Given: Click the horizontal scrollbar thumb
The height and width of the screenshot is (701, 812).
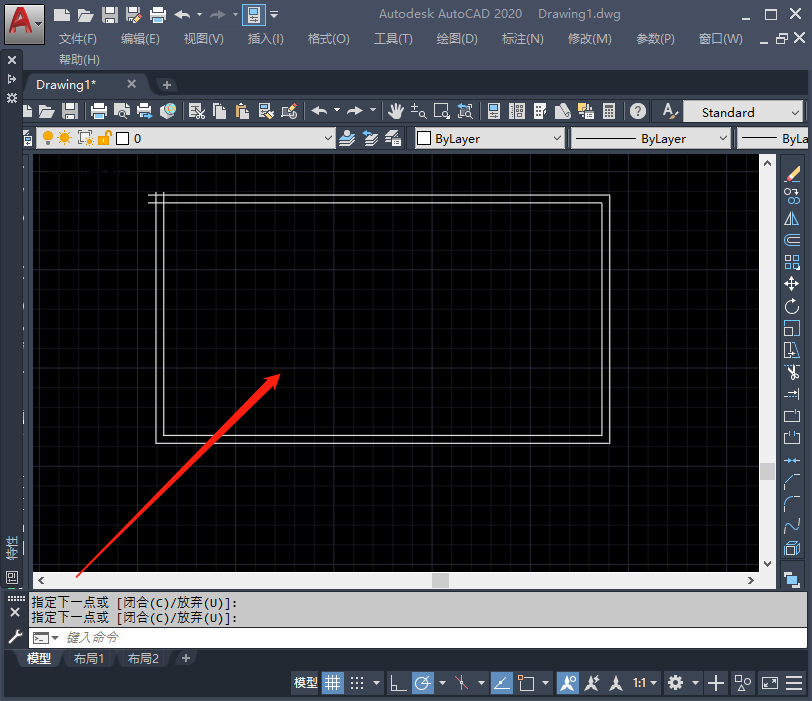Looking at the screenshot, I should click(x=440, y=580).
